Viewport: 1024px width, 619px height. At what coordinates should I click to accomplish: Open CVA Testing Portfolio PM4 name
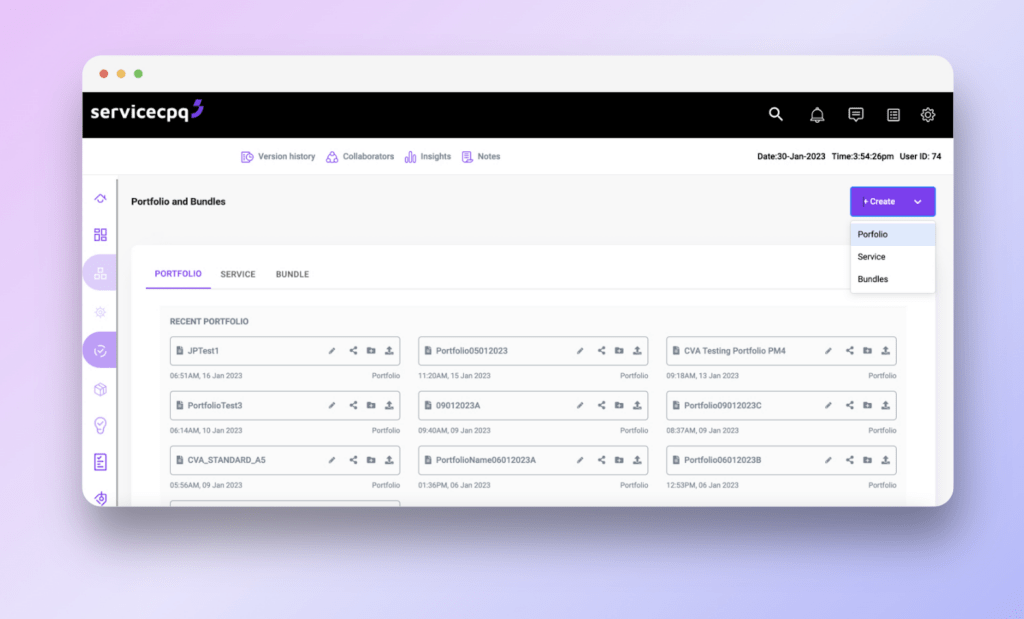tap(735, 351)
